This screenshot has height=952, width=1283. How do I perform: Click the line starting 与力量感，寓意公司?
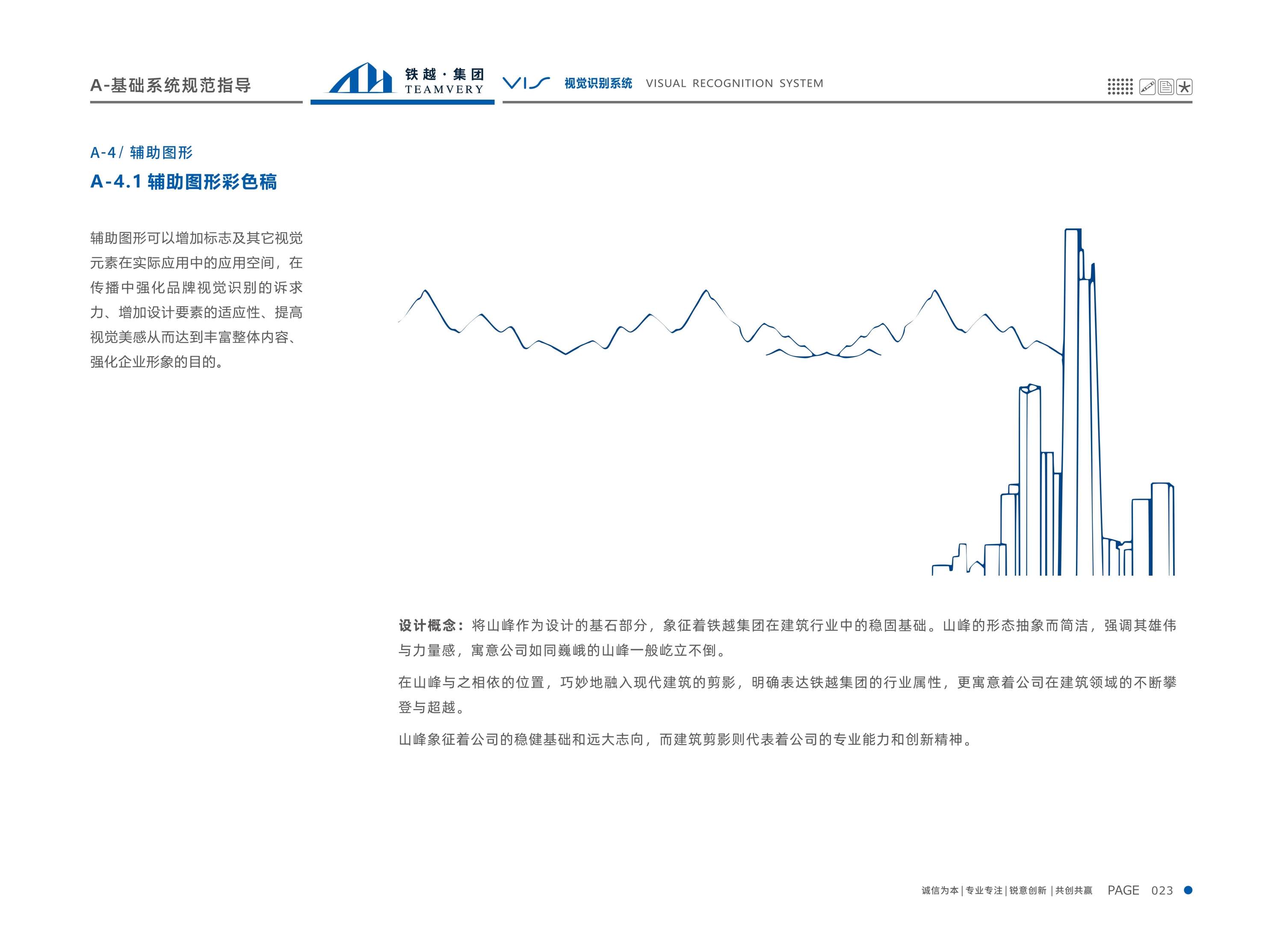pyautogui.click(x=562, y=650)
